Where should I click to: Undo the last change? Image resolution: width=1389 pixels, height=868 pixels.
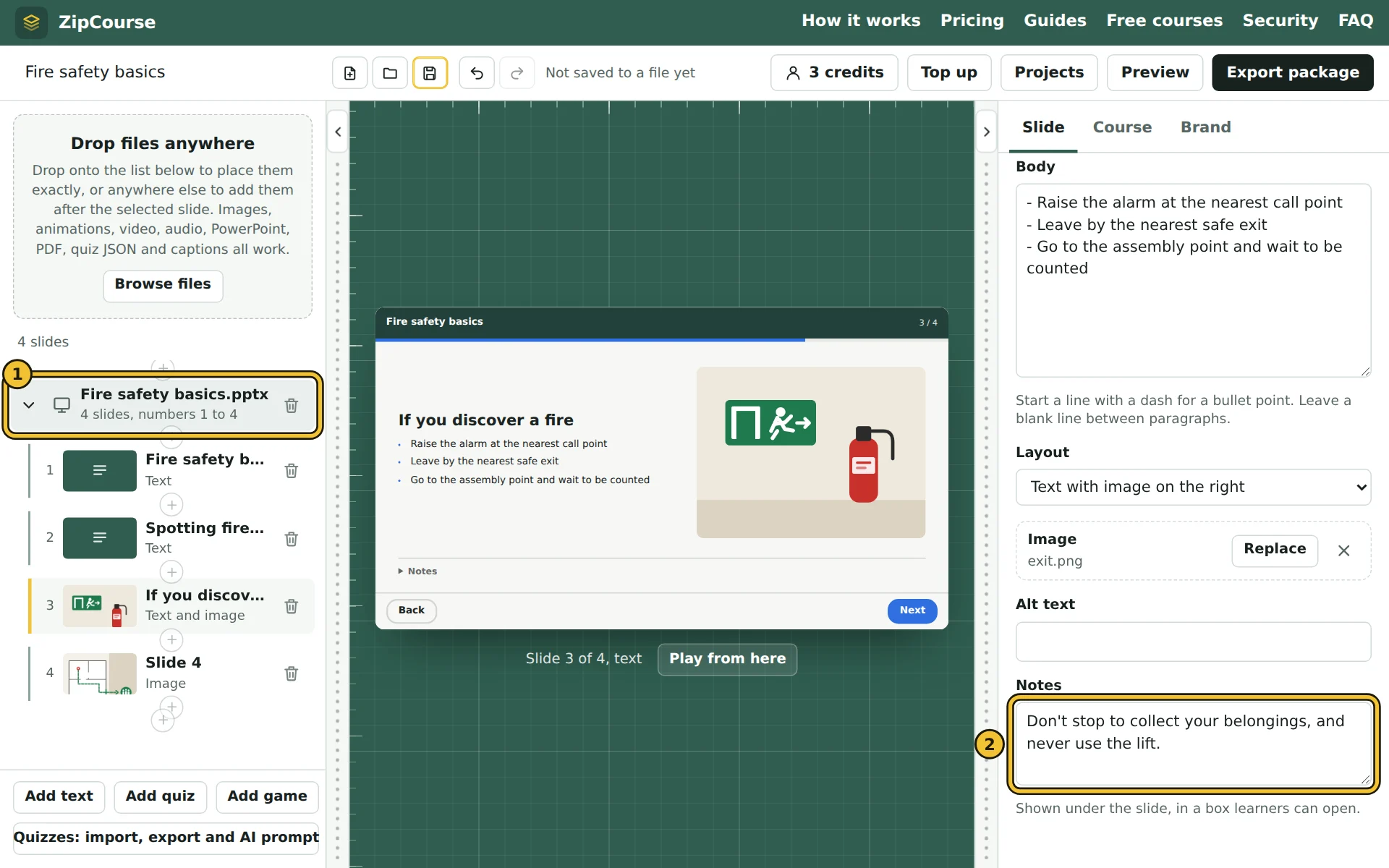pos(477,72)
